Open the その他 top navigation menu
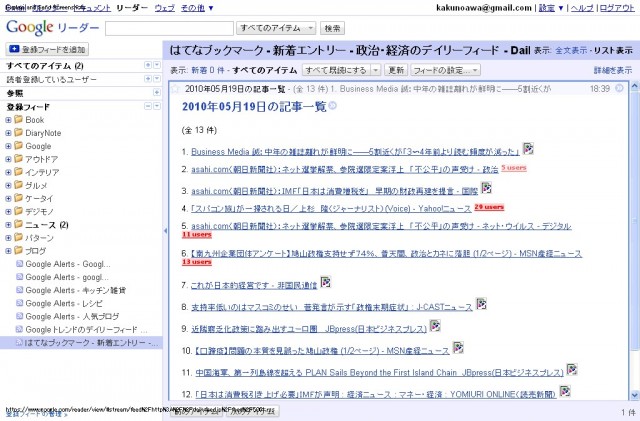The height and width of the screenshot is (421, 640). [197, 8]
